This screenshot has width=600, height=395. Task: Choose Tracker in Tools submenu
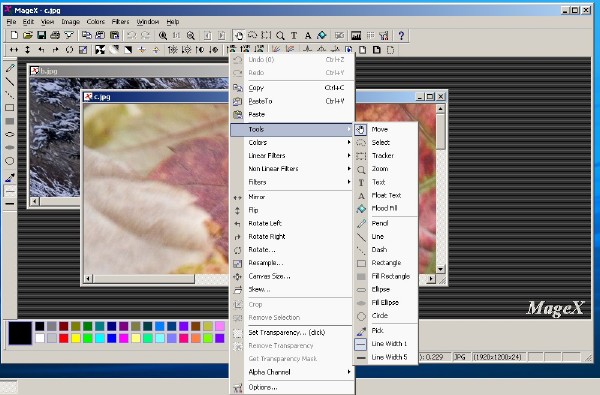(386, 155)
